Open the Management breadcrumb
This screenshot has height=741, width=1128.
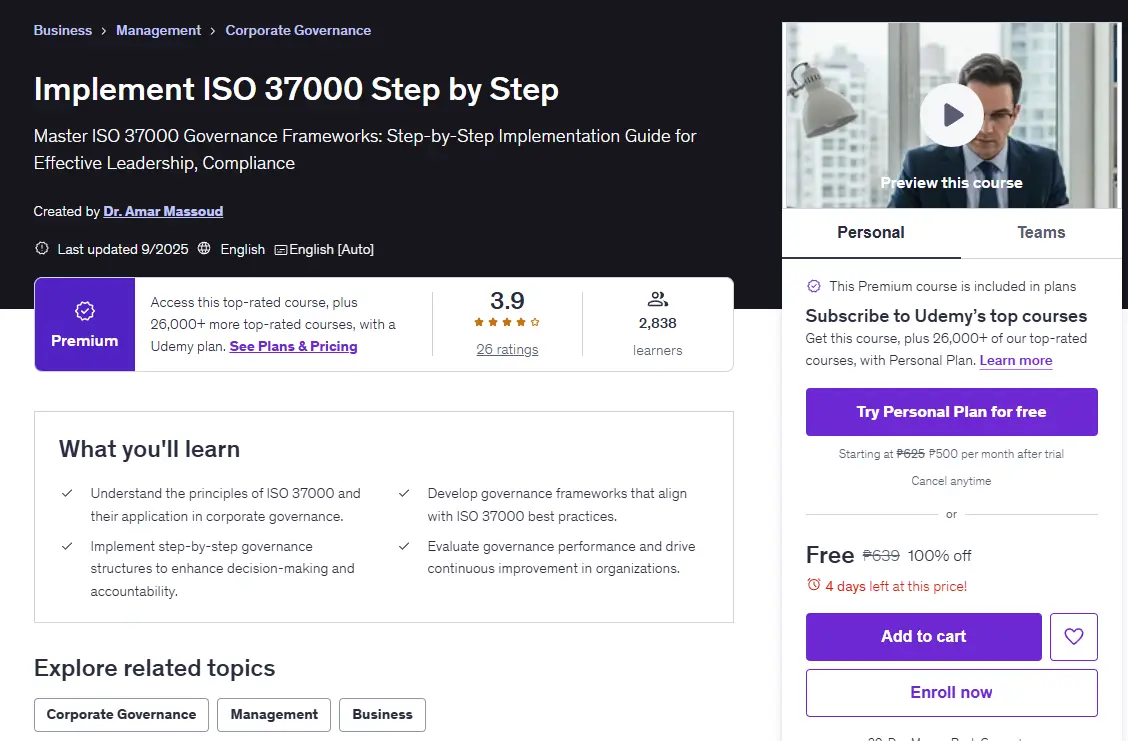(x=158, y=30)
